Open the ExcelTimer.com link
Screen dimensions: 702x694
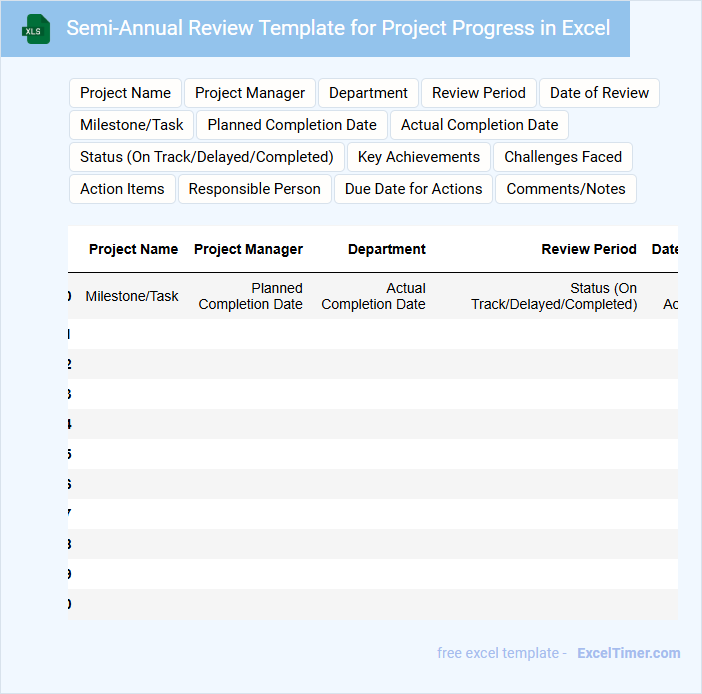(629, 653)
